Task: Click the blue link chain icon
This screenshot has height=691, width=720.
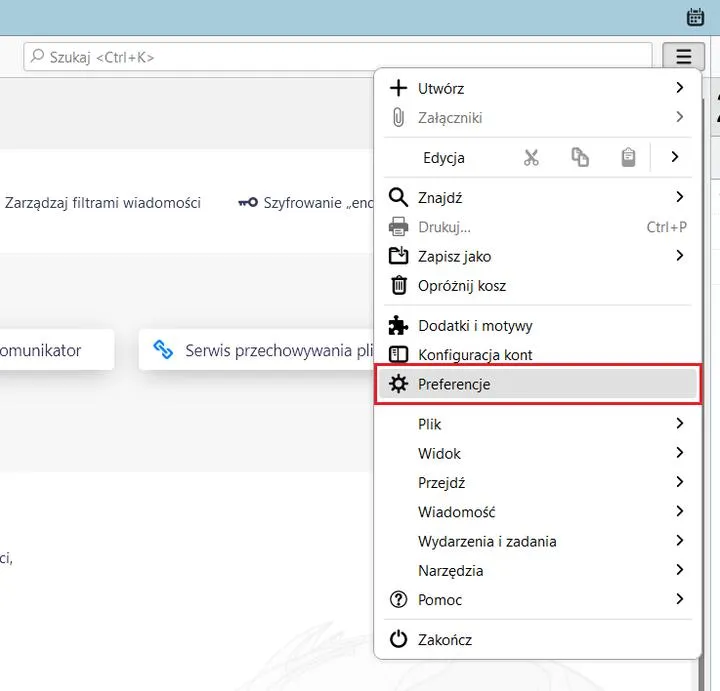Action: point(163,350)
